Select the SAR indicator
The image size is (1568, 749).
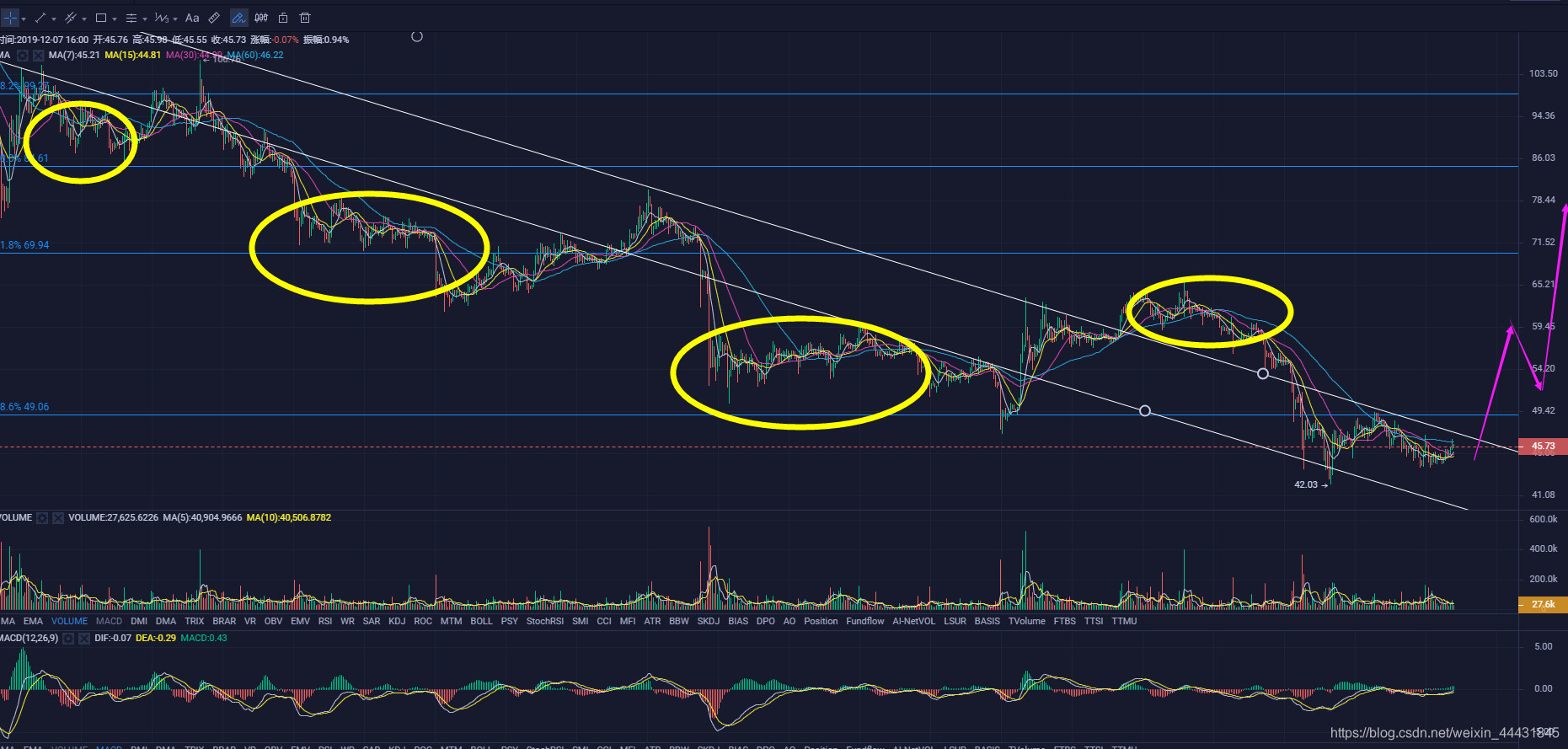tap(372, 621)
